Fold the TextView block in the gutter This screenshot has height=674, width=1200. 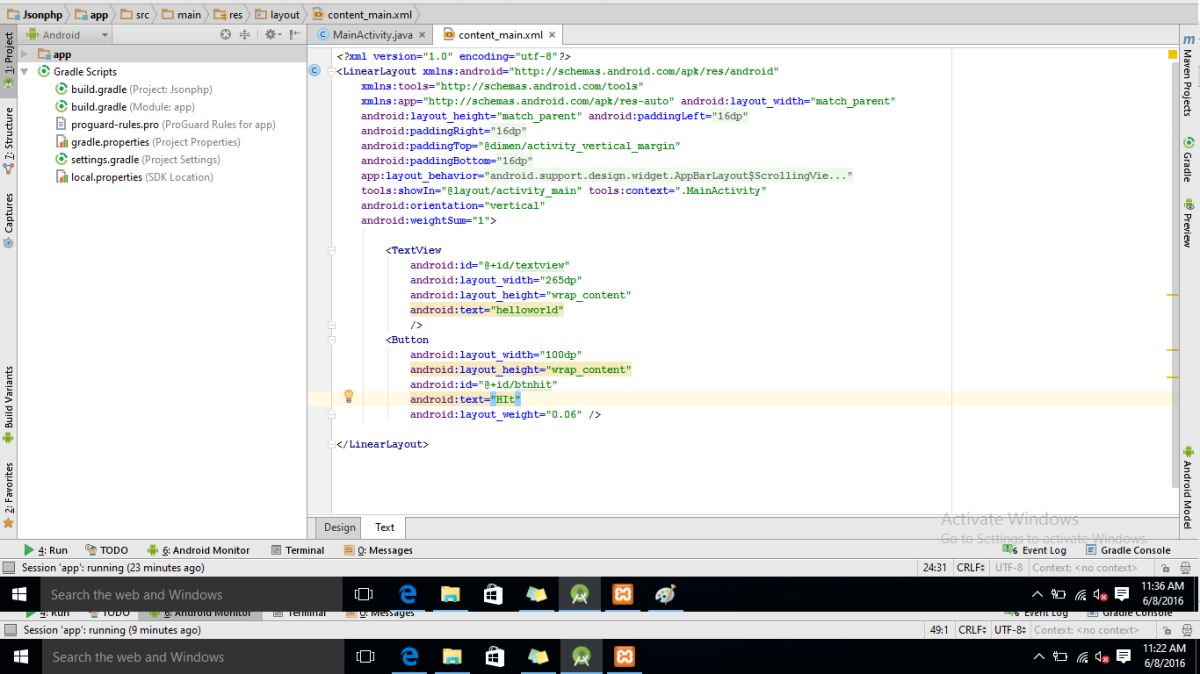(x=332, y=250)
